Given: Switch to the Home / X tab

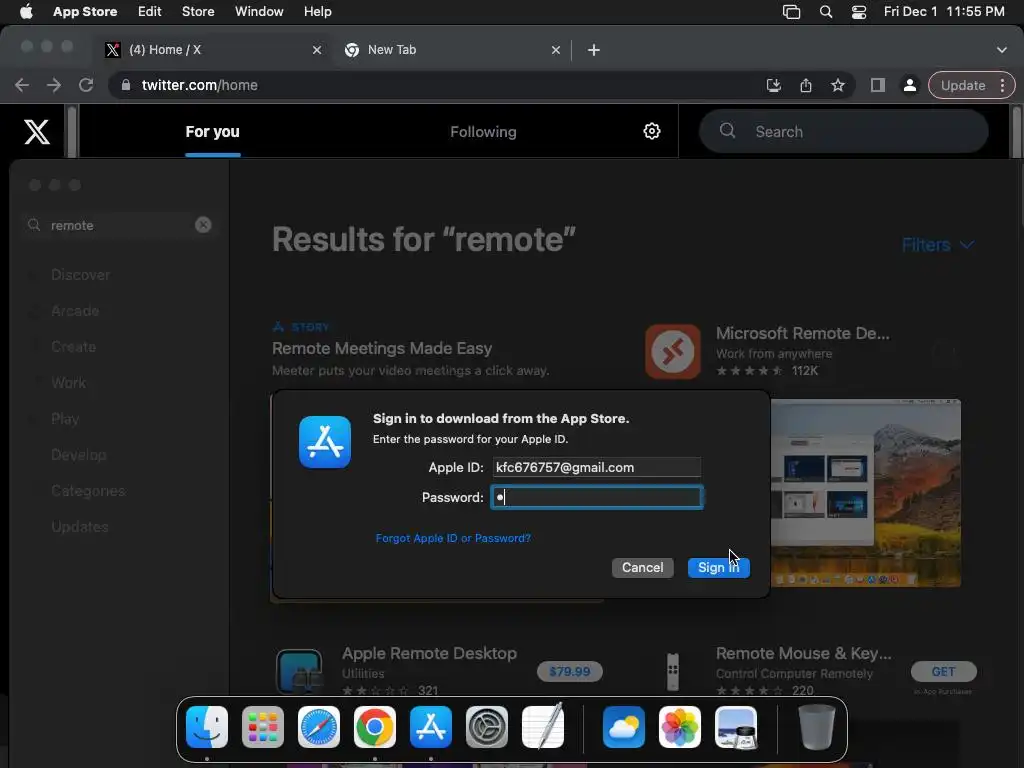Looking at the screenshot, I should tap(216, 50).
